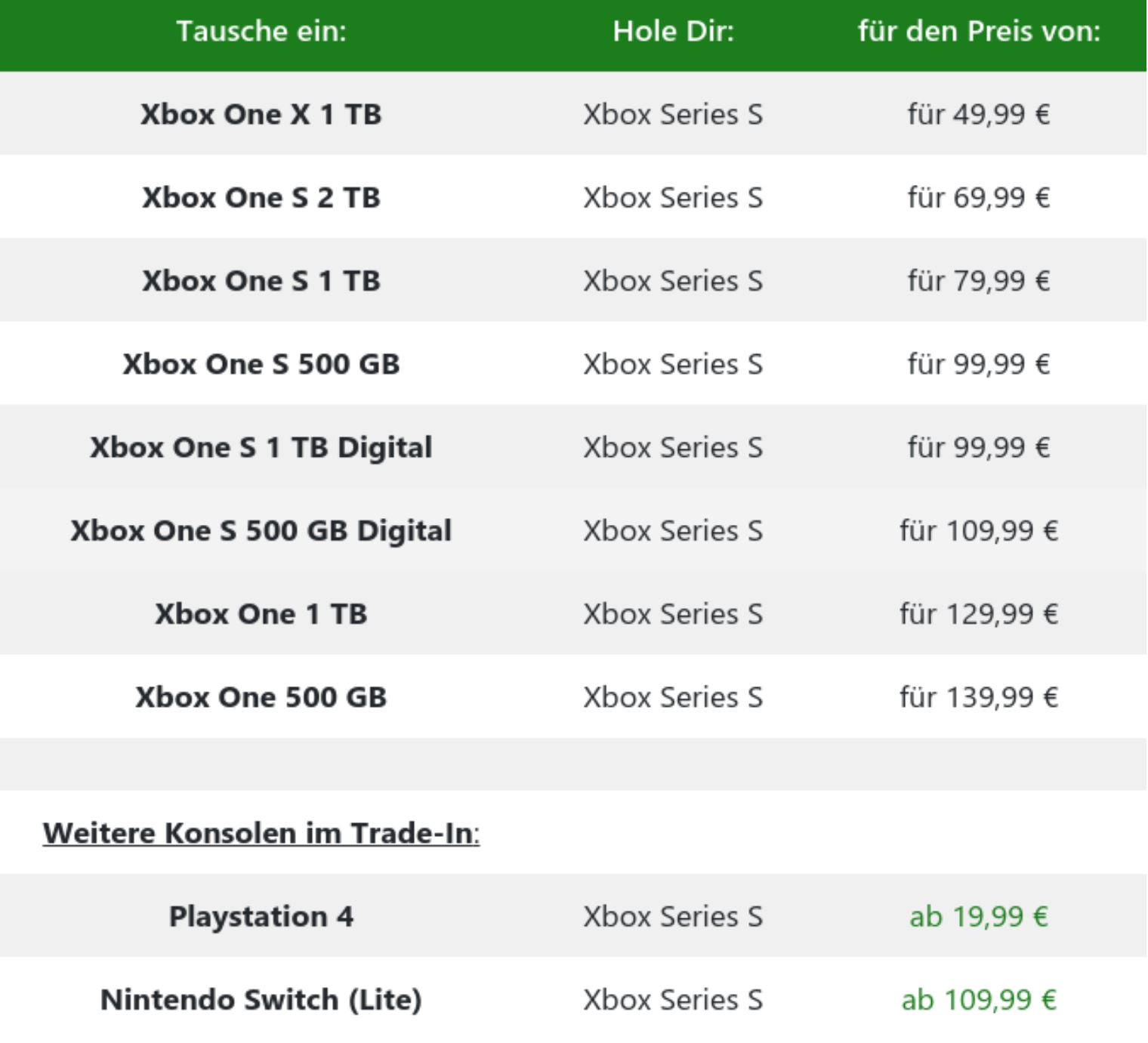Click the Xbox One S 500 GB Digital label
The height and width of the screenshot is (1043, 1148).
point(261,530)
